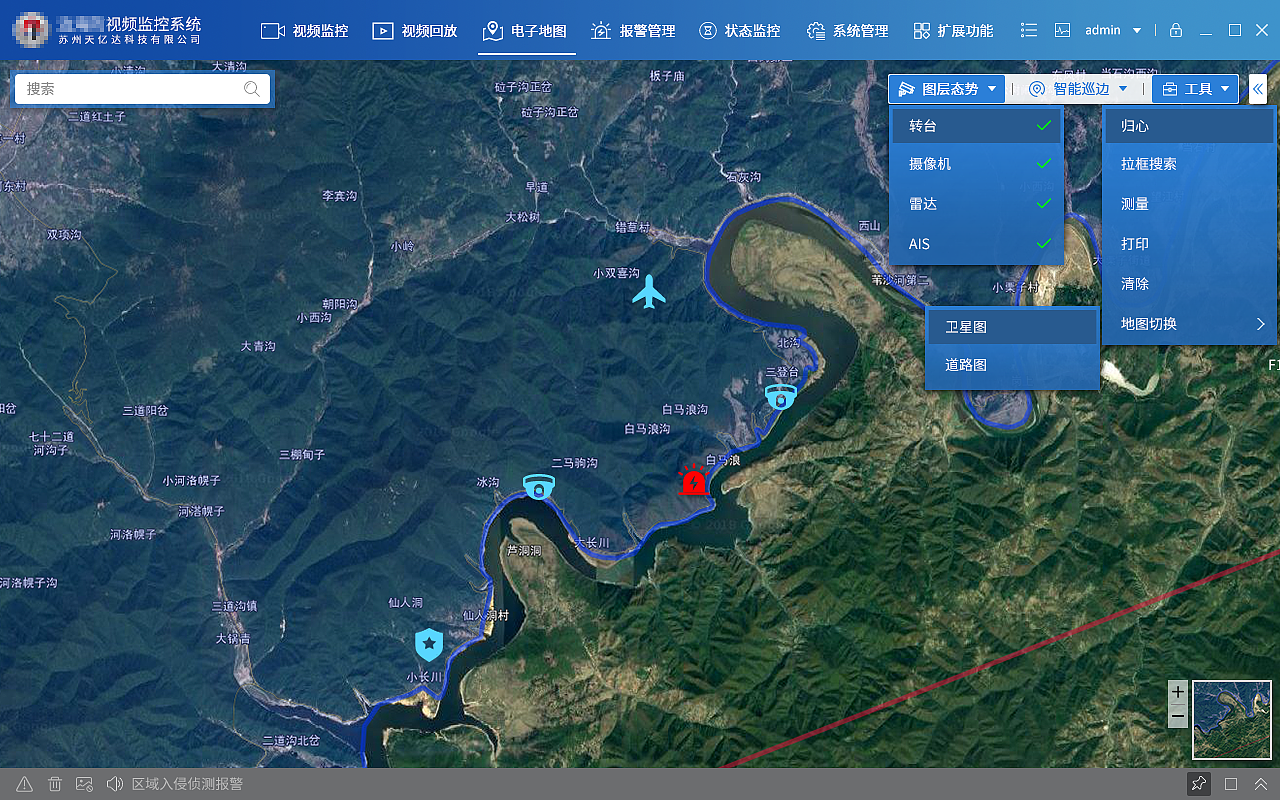Click the performance monitor waveform icon
The height and width of the screenshot is (800, 1280).
(1062, 31)
